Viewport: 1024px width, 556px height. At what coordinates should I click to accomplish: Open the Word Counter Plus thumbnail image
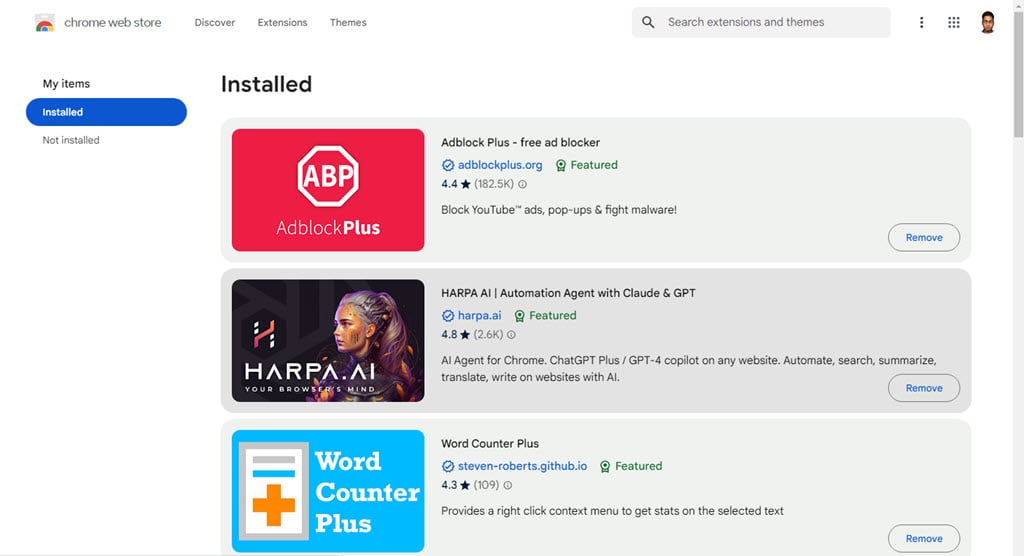pos(328,491)
